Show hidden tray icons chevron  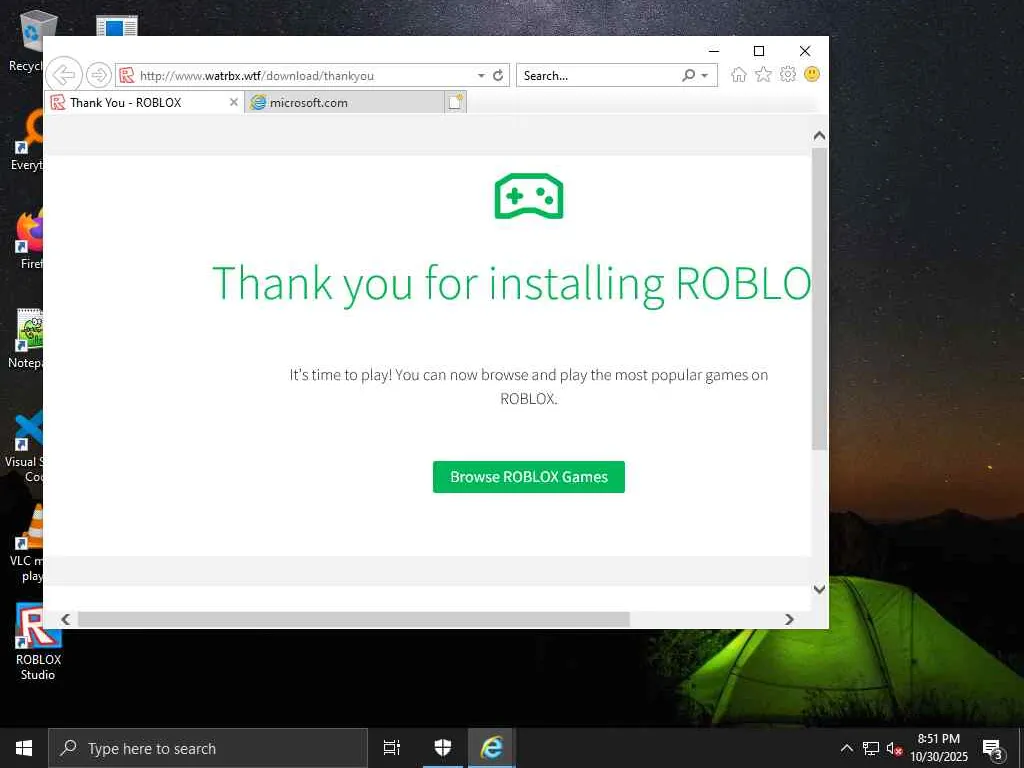point(846,748)
